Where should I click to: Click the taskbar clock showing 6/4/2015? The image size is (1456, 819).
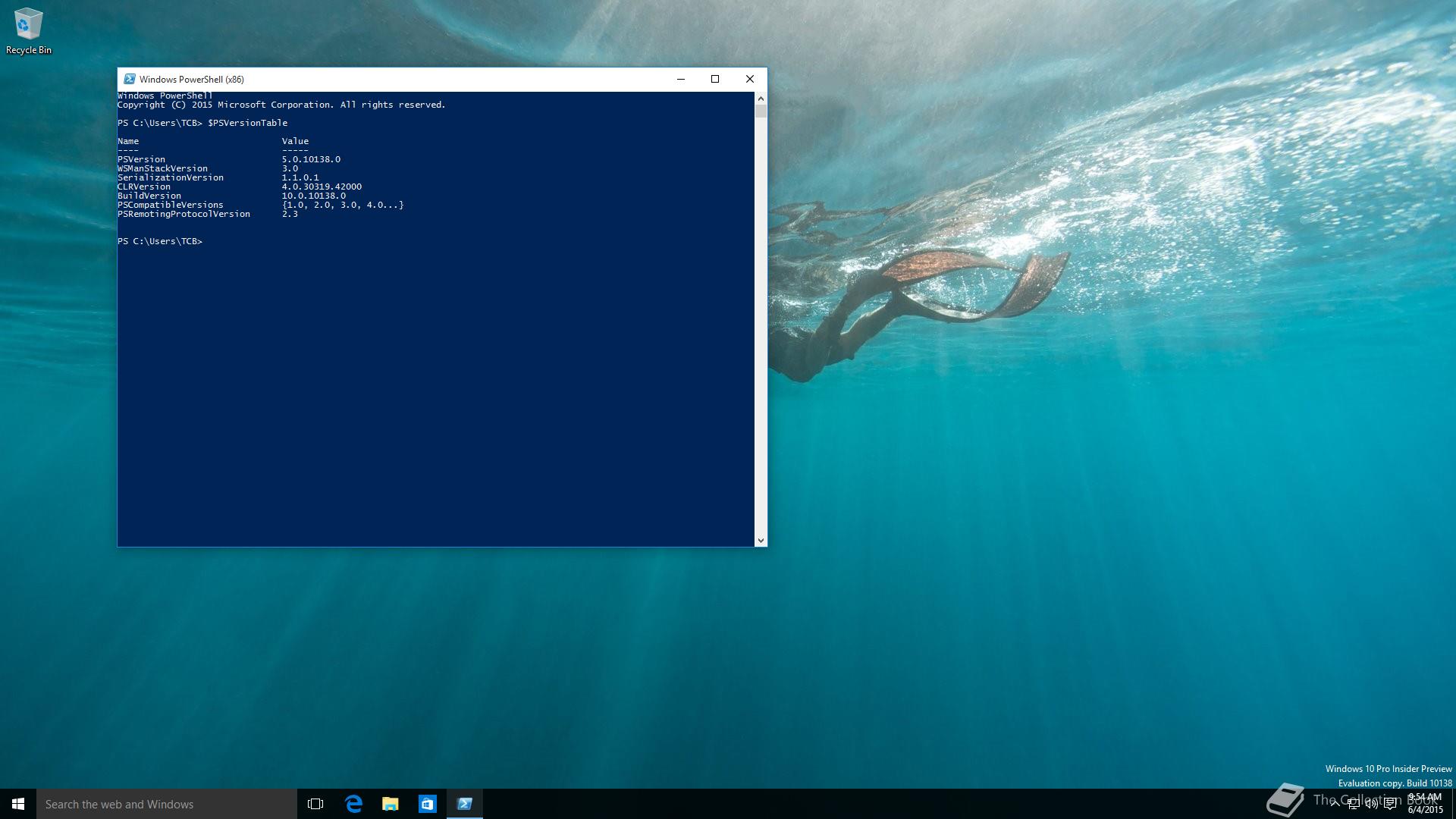(x=1425, y=804)
